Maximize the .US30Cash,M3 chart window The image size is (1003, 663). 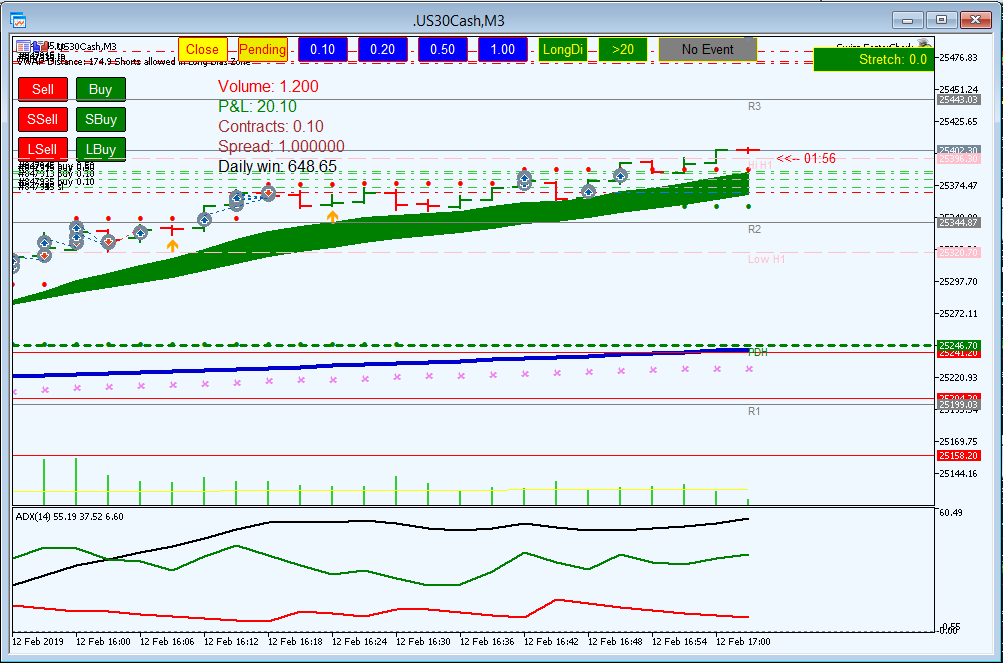pyautogui.click(x=942, y=20)
